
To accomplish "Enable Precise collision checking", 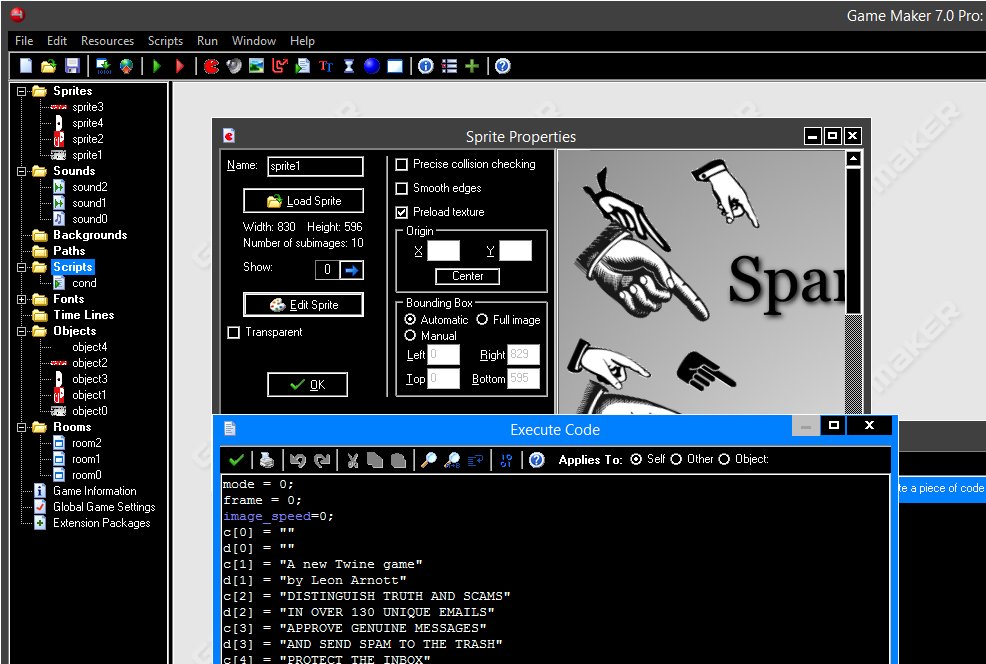I will (402, 164).
